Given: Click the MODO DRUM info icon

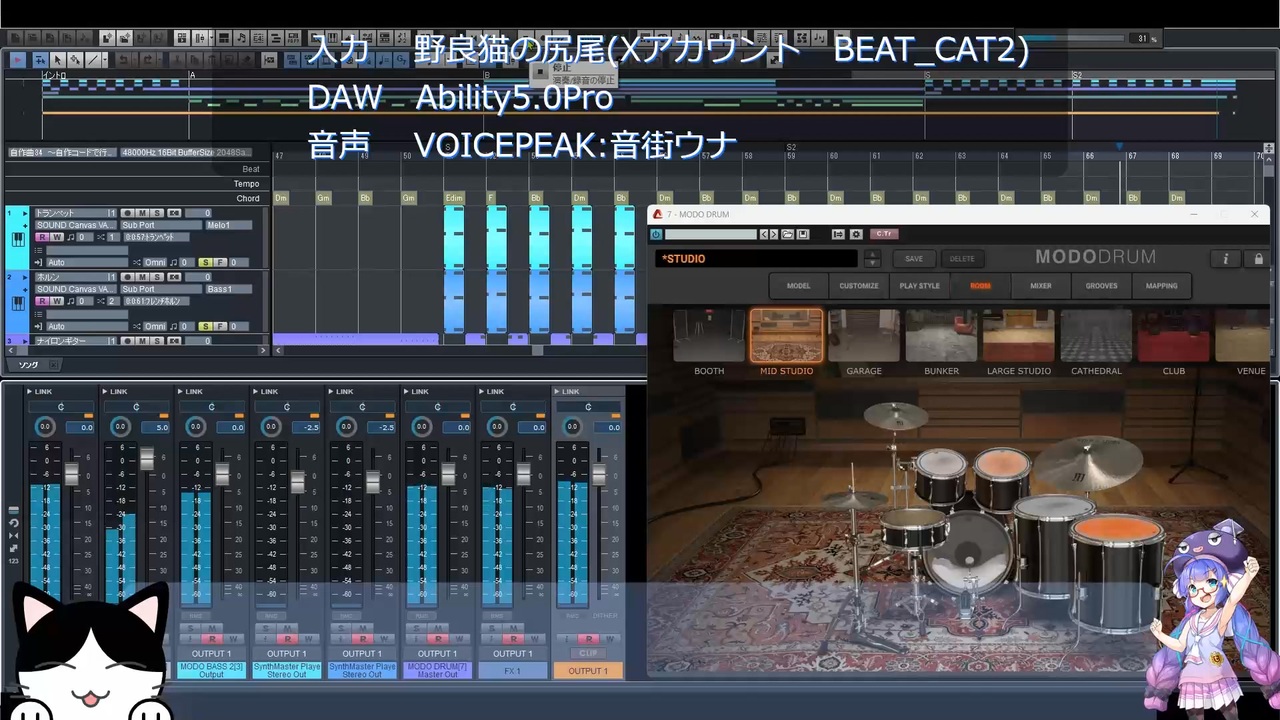Looking at the screenshot, I should 1226,259.
